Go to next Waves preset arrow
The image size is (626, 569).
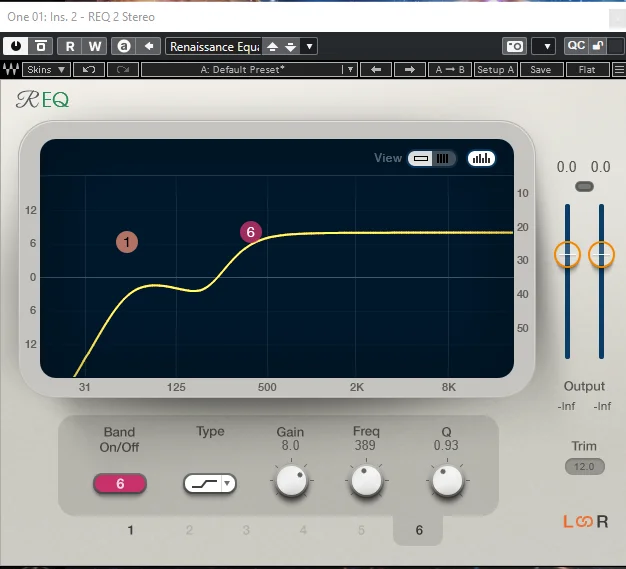[409, 69]
